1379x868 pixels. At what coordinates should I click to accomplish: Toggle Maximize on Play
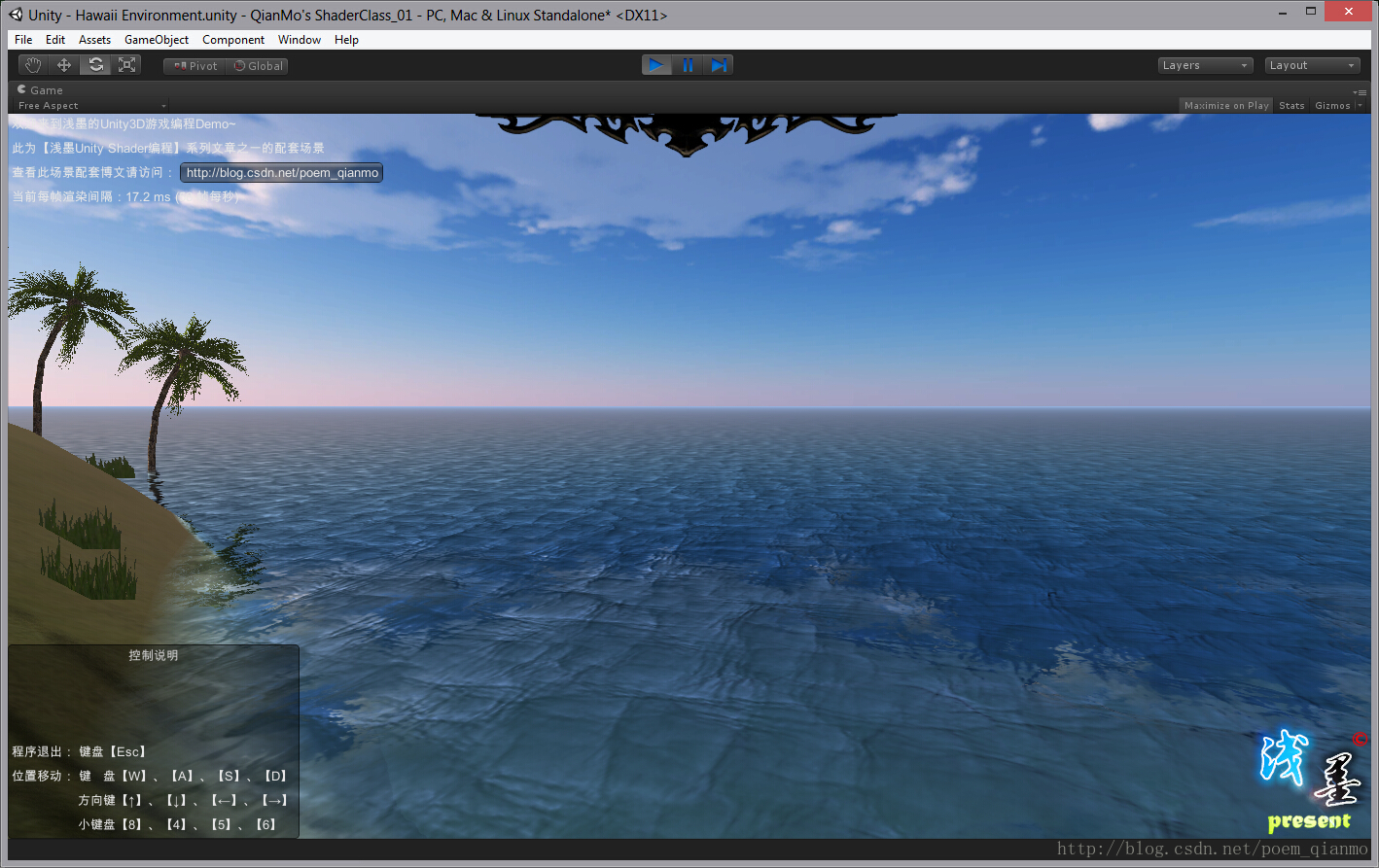(x=1226, y=105)
